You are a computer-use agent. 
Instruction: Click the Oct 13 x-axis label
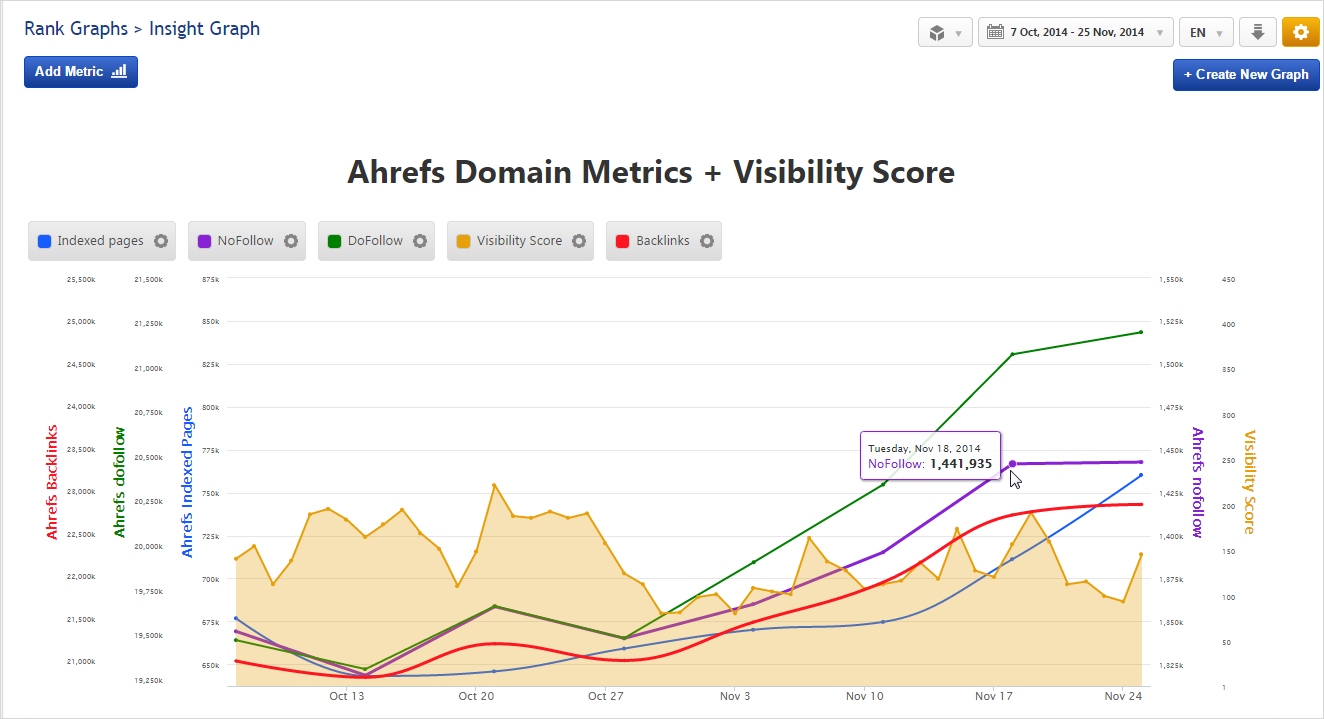[346, 696]
